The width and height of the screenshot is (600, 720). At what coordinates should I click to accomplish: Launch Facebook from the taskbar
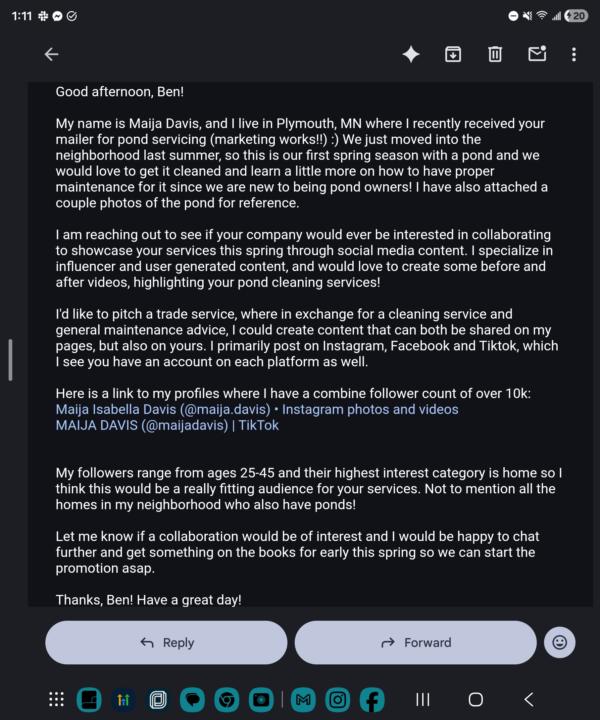tap(372, 699)
